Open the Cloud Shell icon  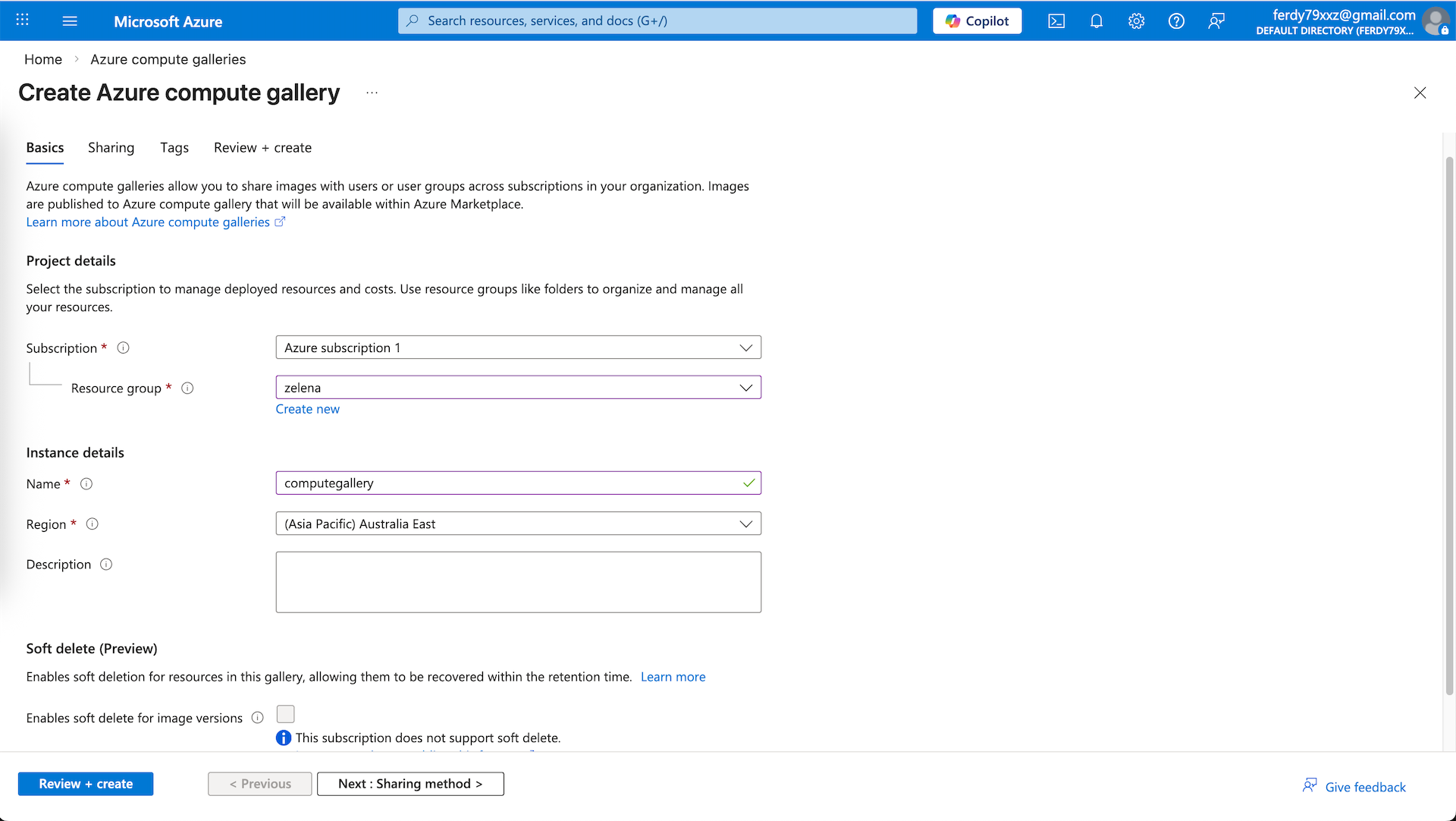(x=1056, y=21)
